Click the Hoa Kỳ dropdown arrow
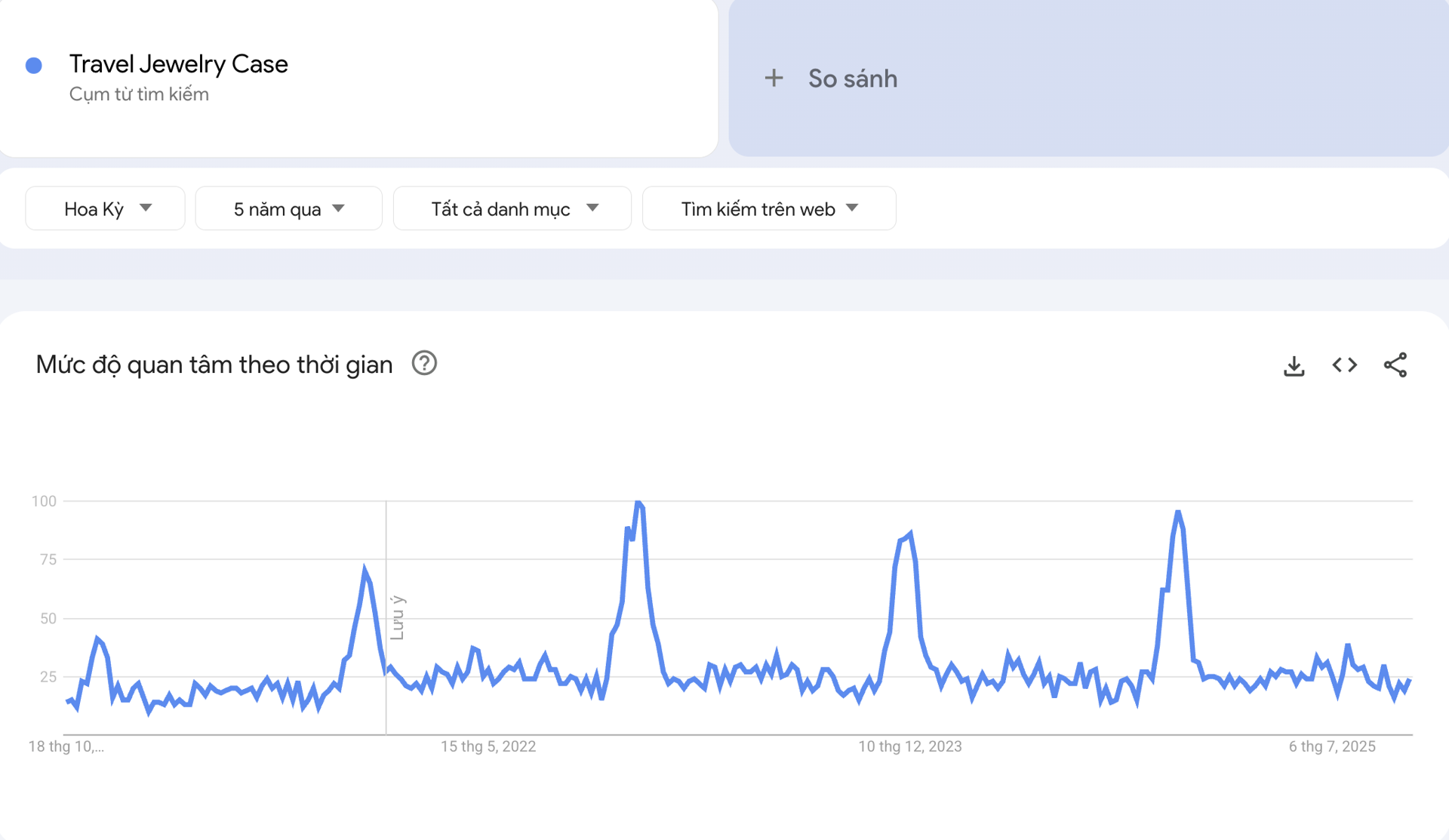Viewport: 1449px width, 840px height. [x=148, y=208]
